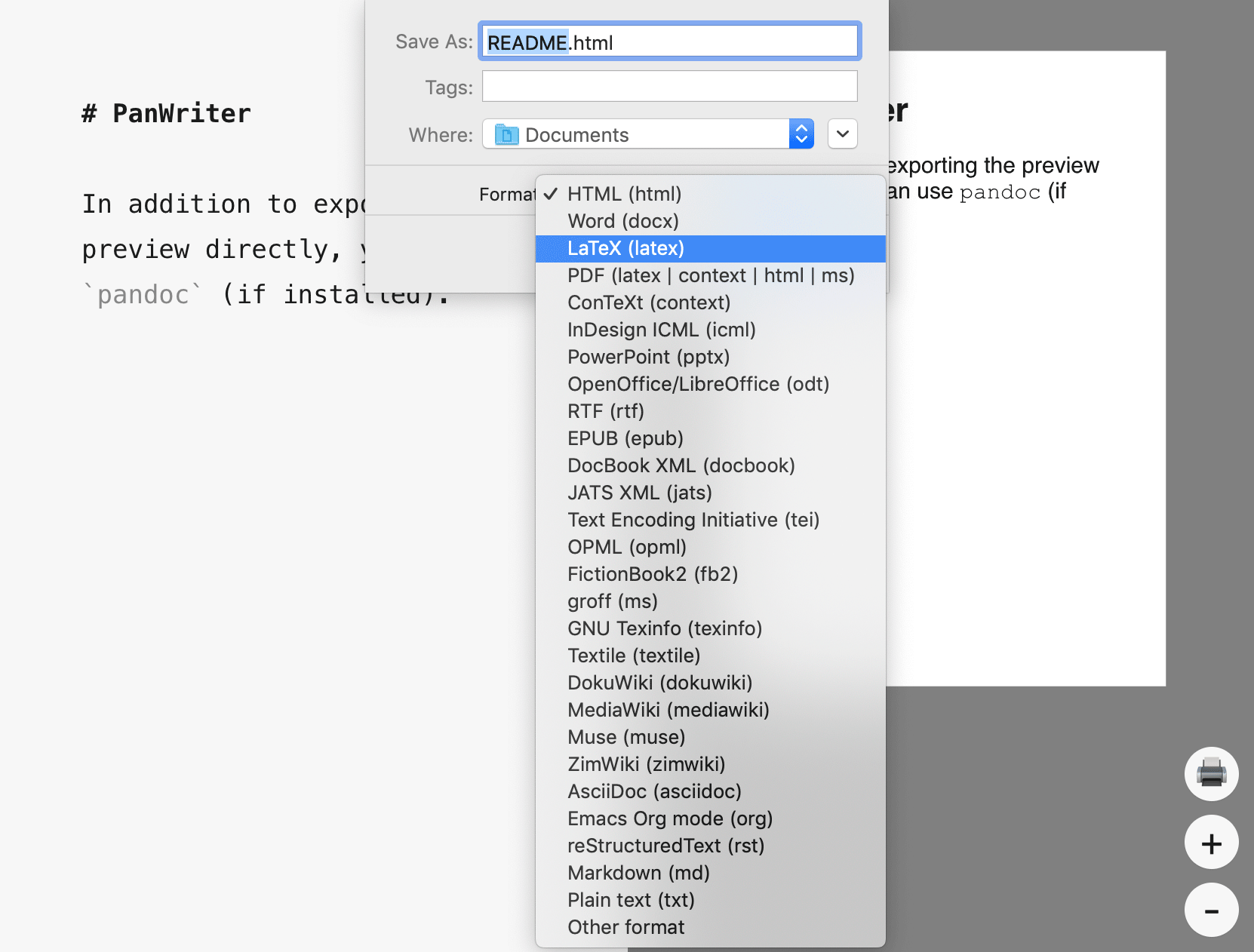Select AsciiDoc (asciidoc) format
This screenshot has height=952, width=1254.
click(x=711, y=791)
